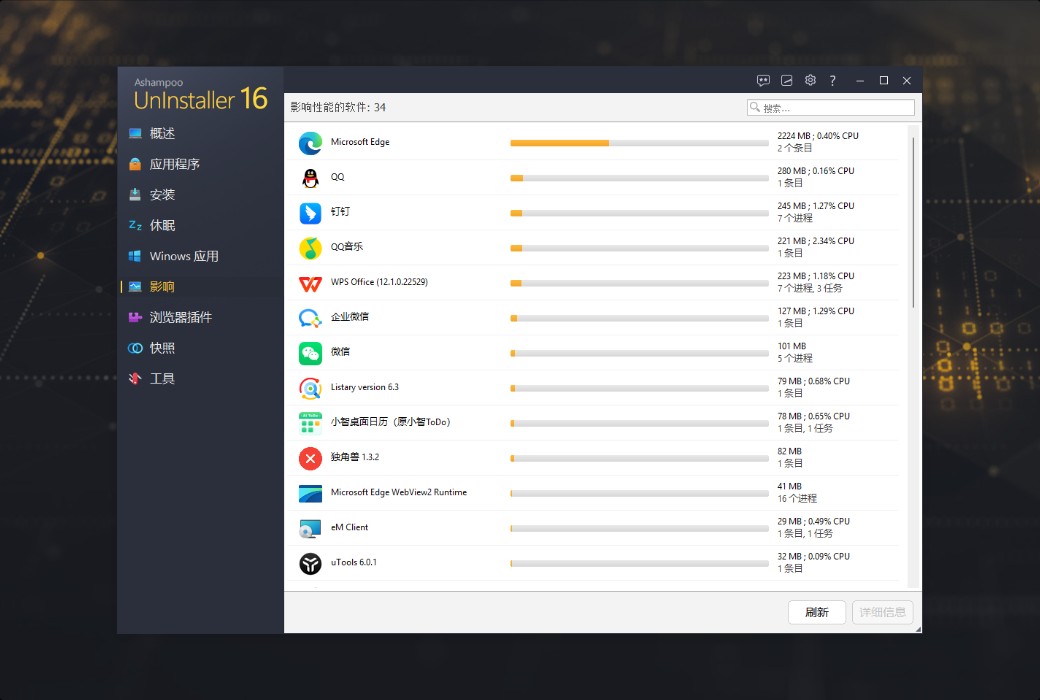Image resolution: width=1040 pixels, height=700 pixels.
Task: Click QQ memory usage bar
Action: pyautogui.click(x=639, y=178)
